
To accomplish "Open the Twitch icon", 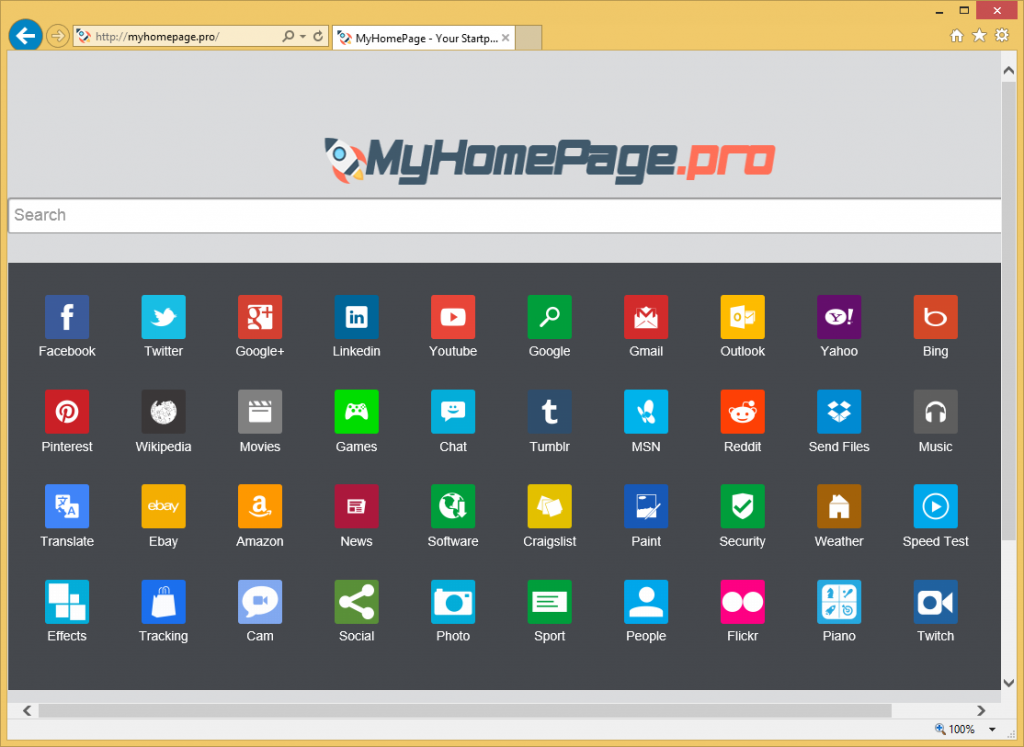I will [935, 602].
